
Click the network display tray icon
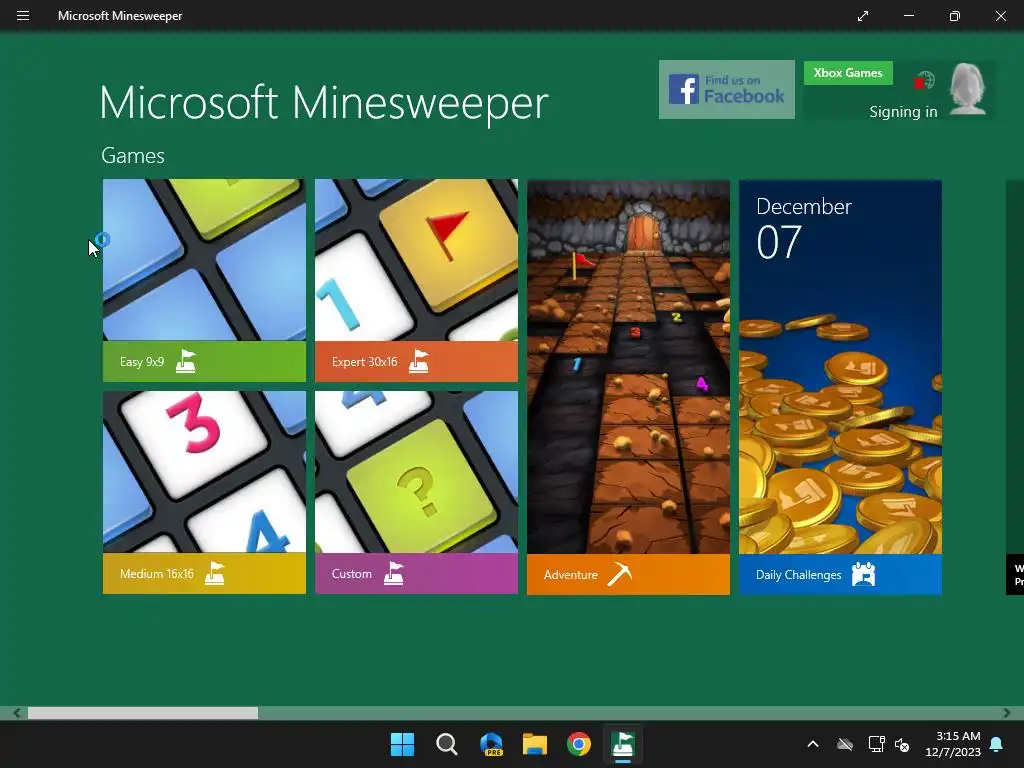point(876,744)
